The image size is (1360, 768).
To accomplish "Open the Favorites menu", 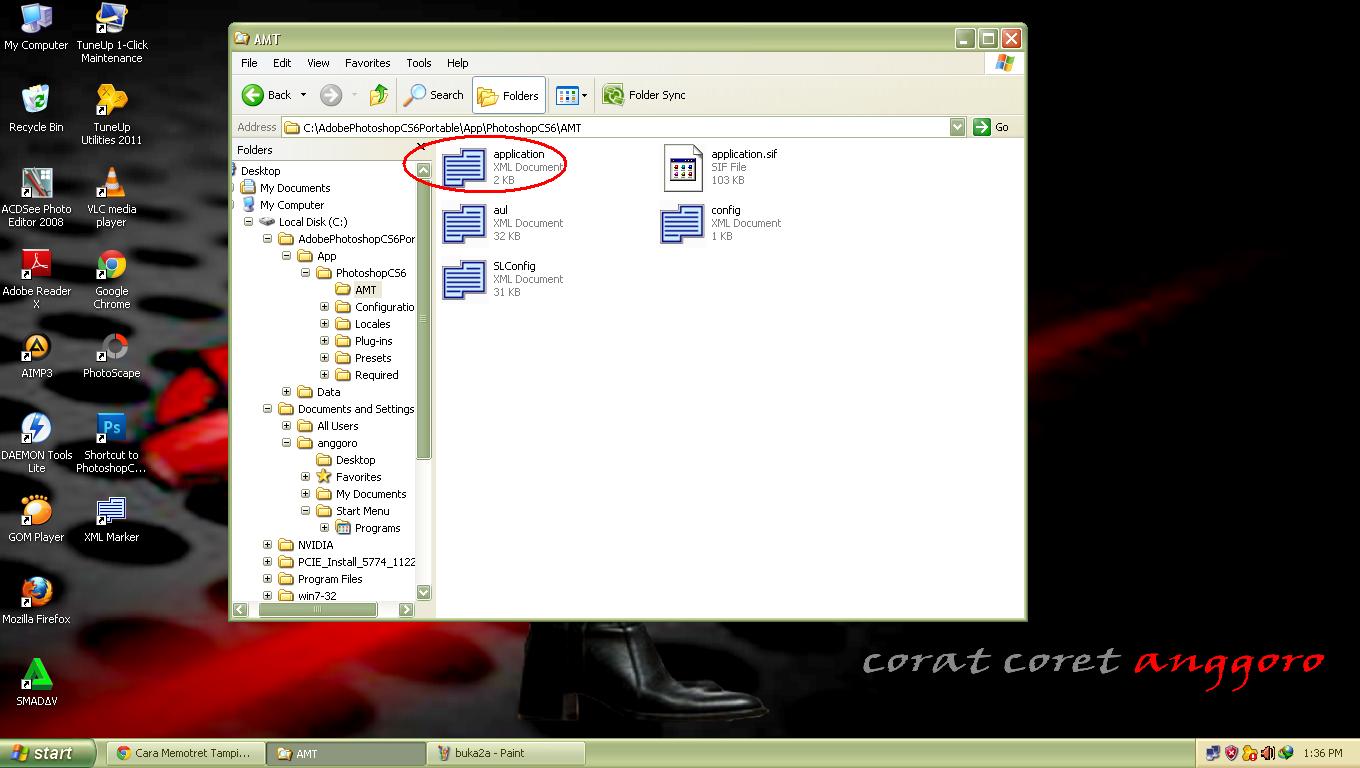I will (x=368, y=63).
